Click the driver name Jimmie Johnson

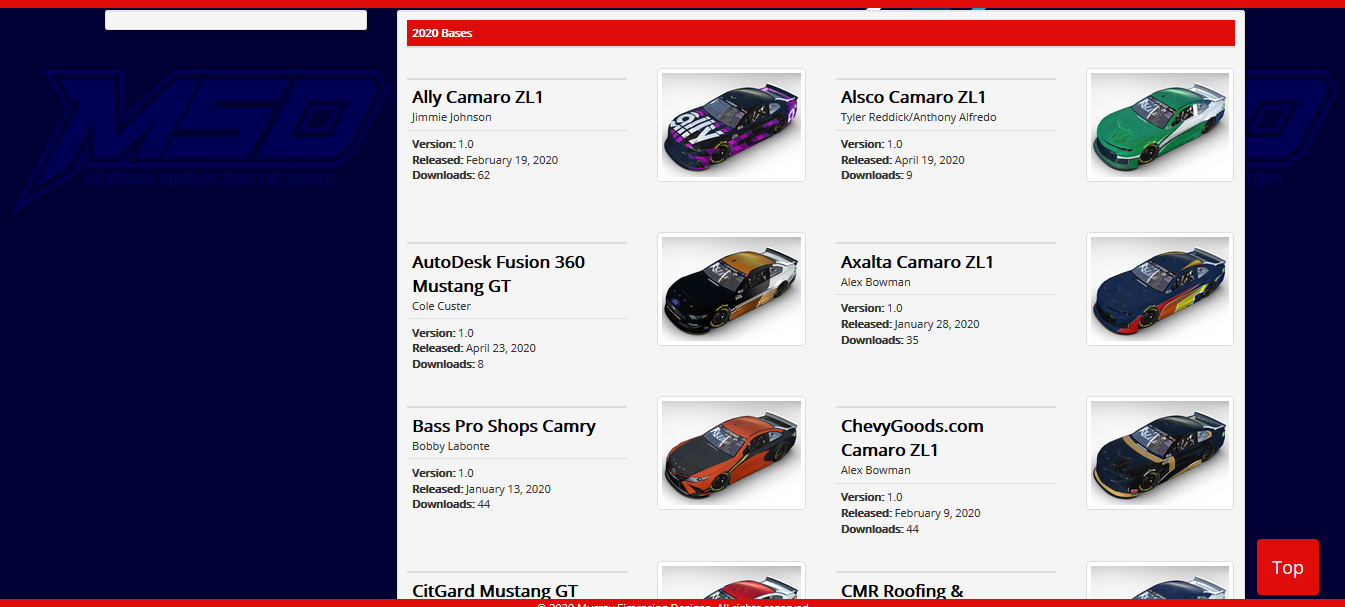[452, 117]
